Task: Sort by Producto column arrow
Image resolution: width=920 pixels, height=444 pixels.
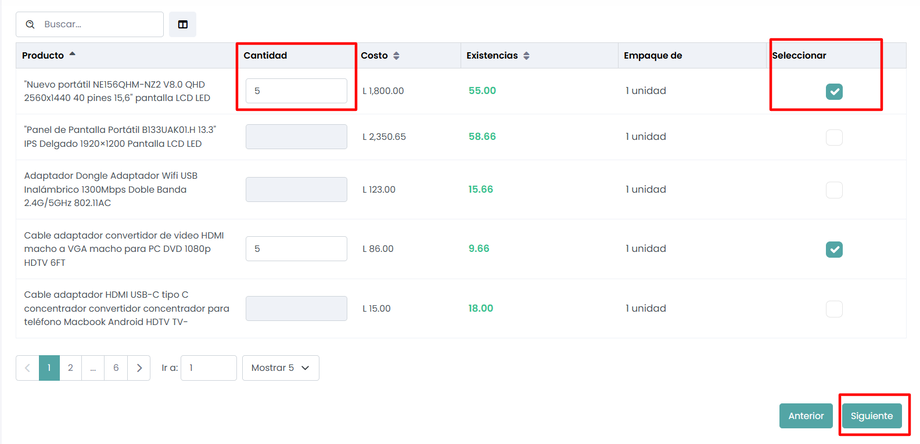Action: (x=72, y=55)
